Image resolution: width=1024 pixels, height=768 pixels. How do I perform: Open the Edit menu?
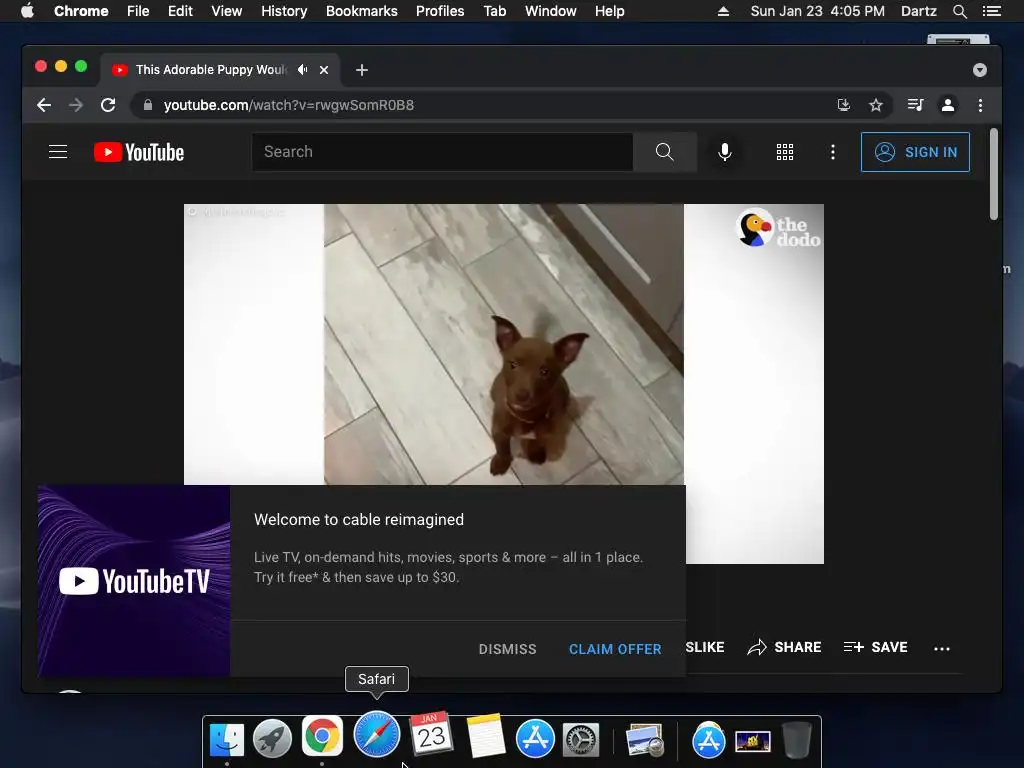180,11
